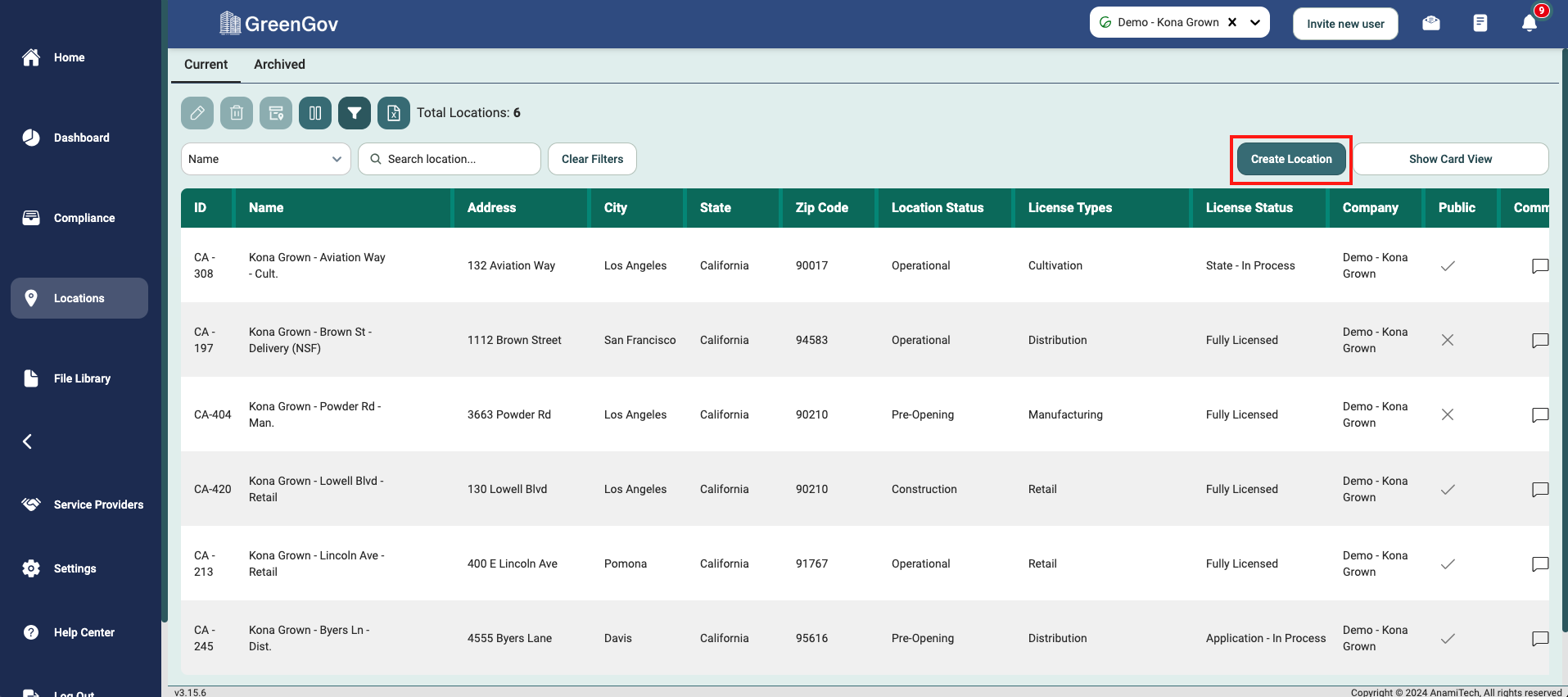Click the Create Location button
Viewport: 1568px width, 697px height.
coord(1291,159)
